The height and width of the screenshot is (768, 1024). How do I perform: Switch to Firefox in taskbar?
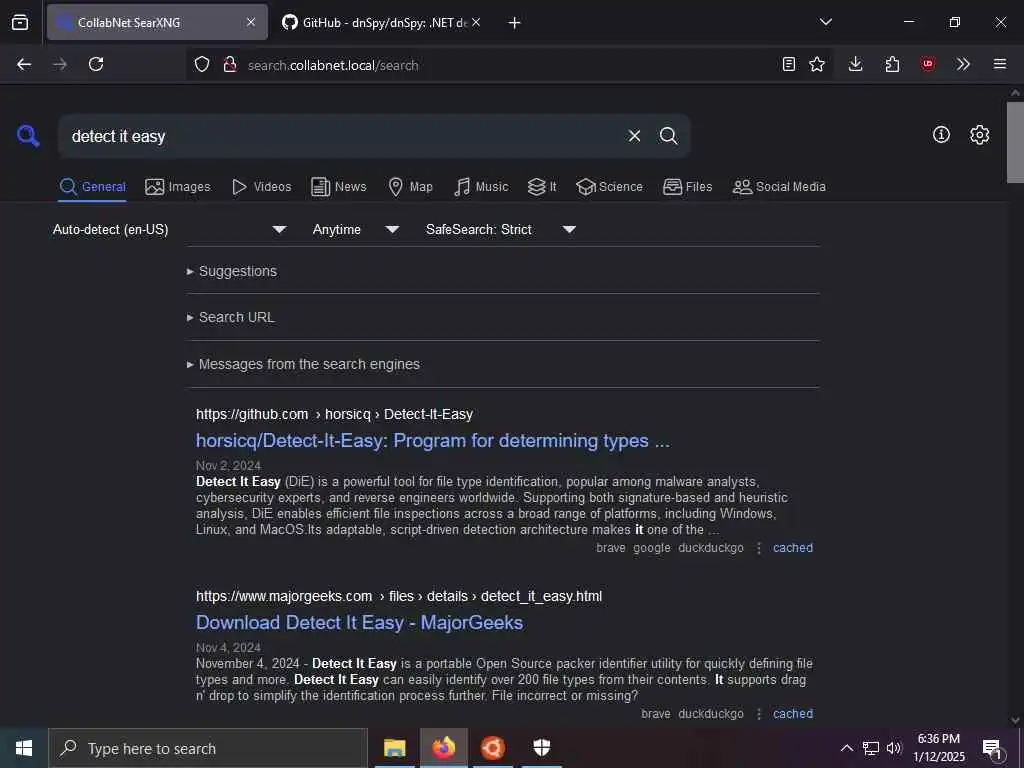click(x=443, y=748)
